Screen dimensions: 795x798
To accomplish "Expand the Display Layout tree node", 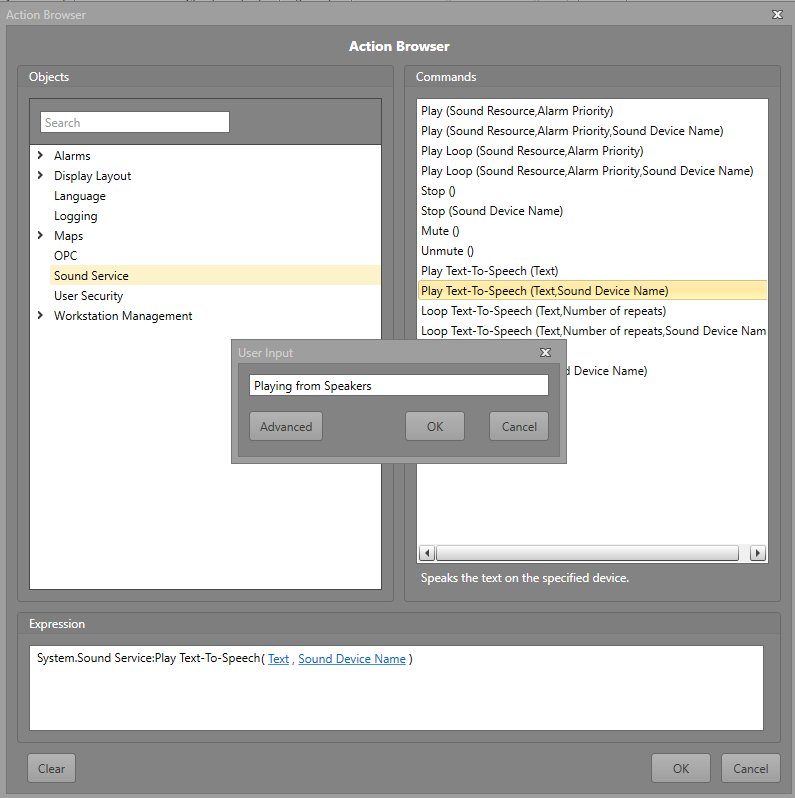I will pyautogui.click(x=40, y=175).
